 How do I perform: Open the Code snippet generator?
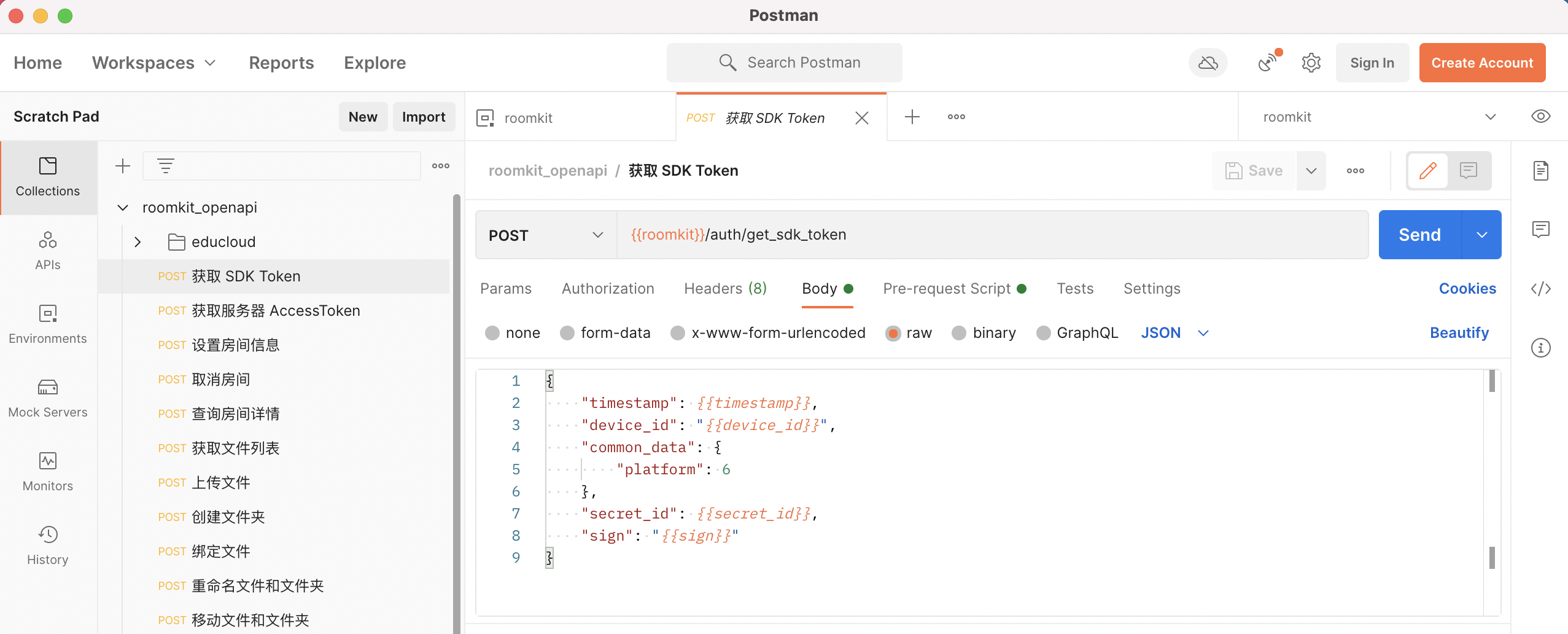[1541, 288]
